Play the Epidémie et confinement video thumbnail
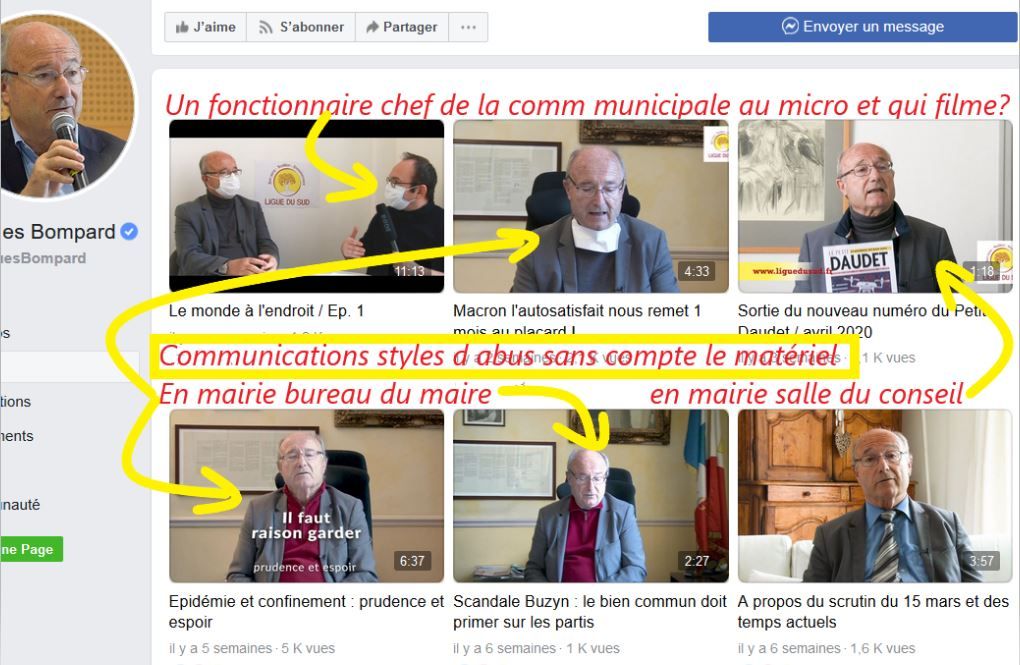 (306, 496)
